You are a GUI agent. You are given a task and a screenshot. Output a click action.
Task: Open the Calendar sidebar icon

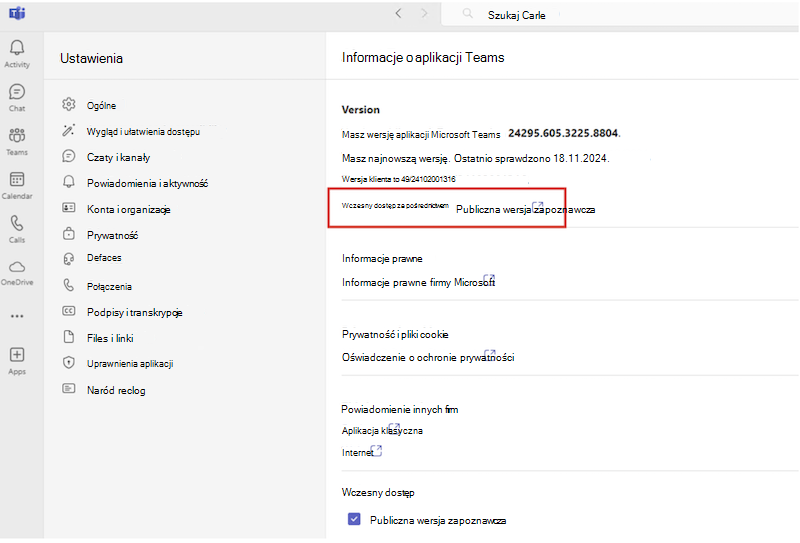(x=17, y=179)
